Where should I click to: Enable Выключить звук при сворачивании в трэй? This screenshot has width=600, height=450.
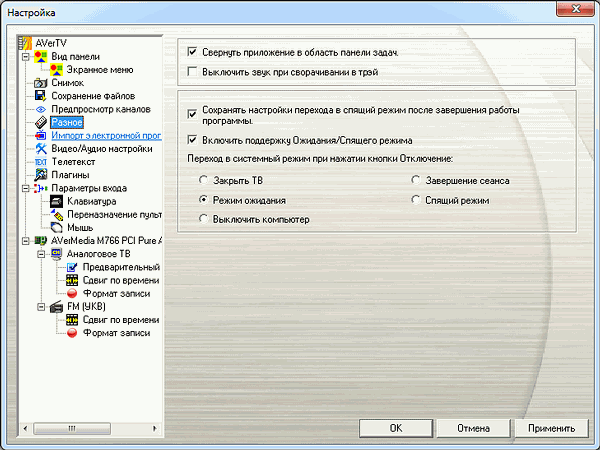pyautogui.click(x=193, y=72)
